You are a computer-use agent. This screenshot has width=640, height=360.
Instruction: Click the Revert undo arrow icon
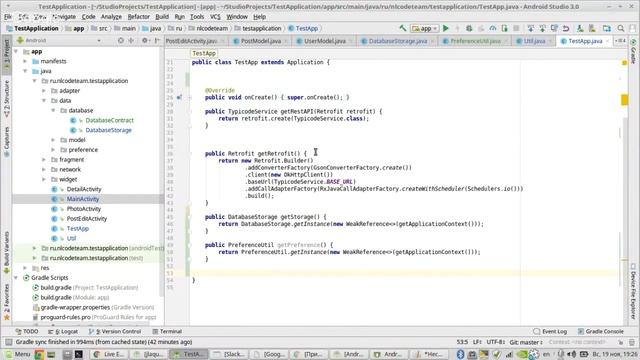(566, 28)
